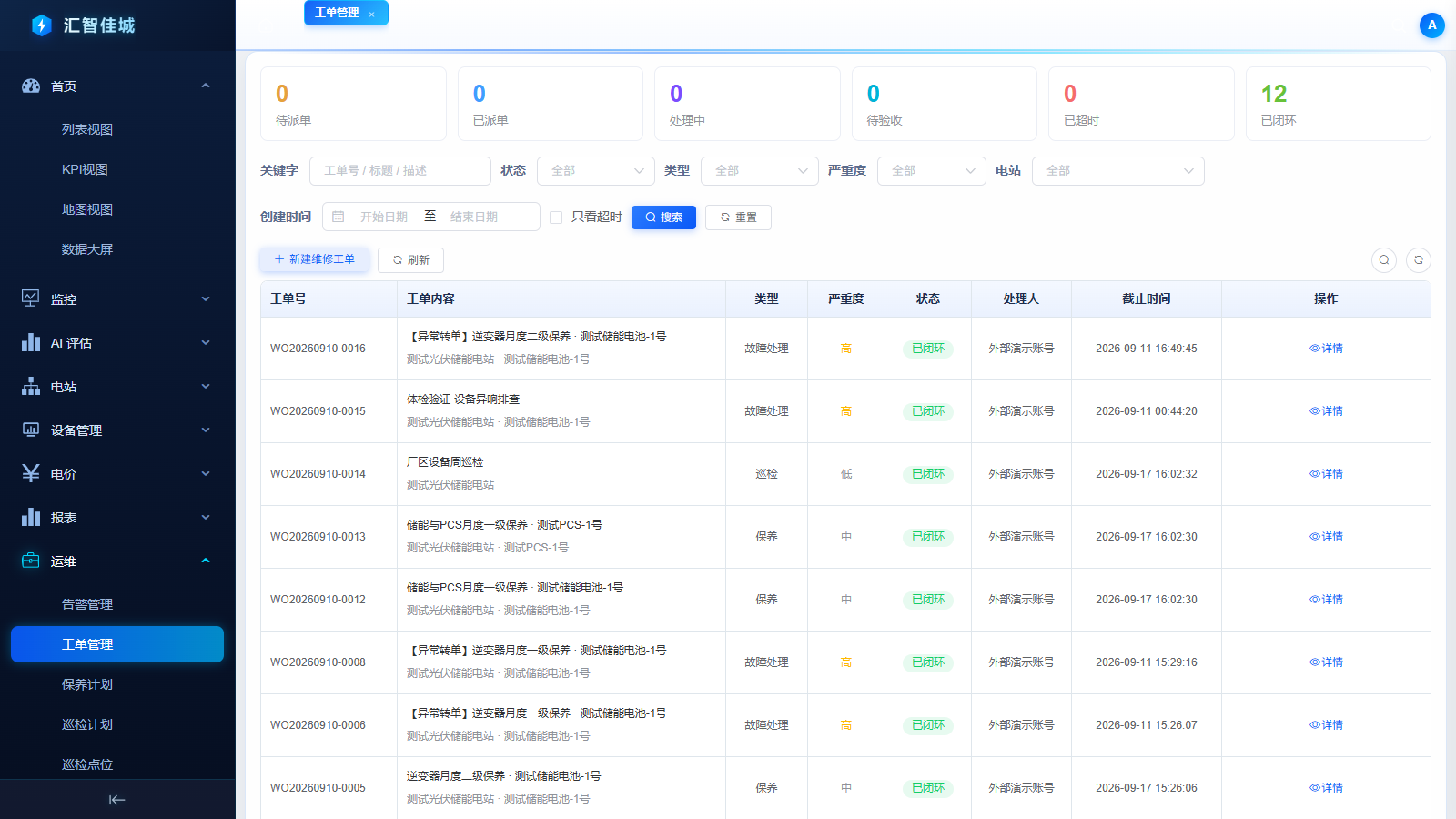Click the 刷新 button
The height and width of the screenshot is (819, 1456).
pyautogui.click(x=410, y=260)
